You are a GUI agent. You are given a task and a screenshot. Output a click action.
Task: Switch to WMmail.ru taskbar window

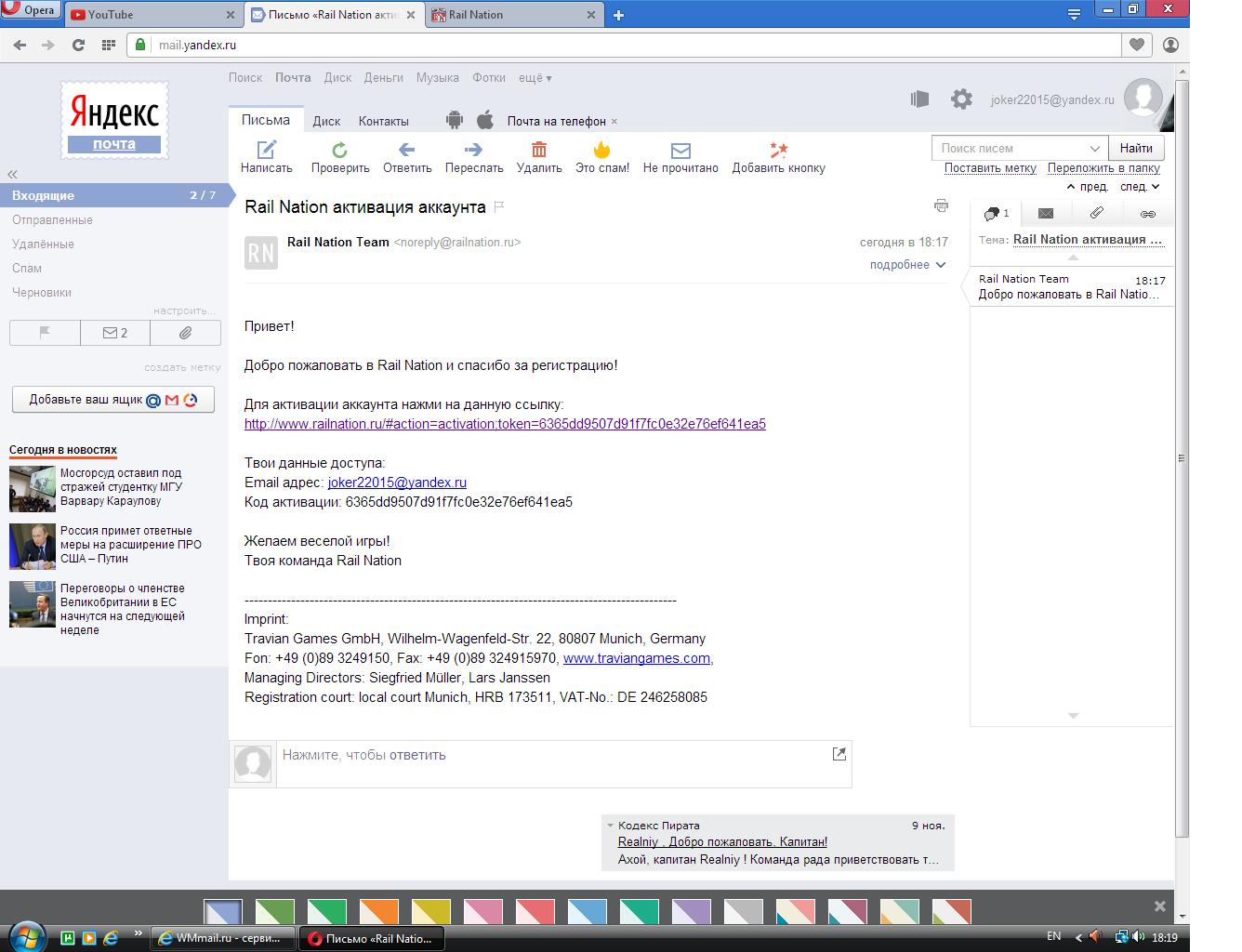223,938
